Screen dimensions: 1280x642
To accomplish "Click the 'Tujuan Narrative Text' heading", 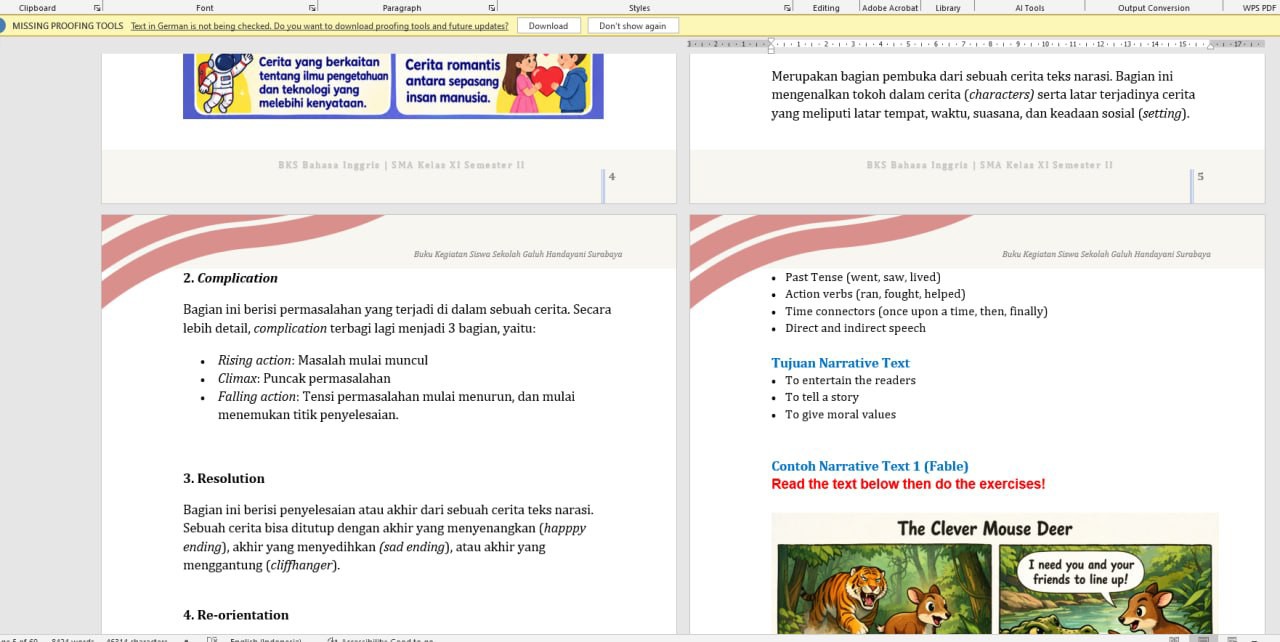I will (x=840, y=363).
